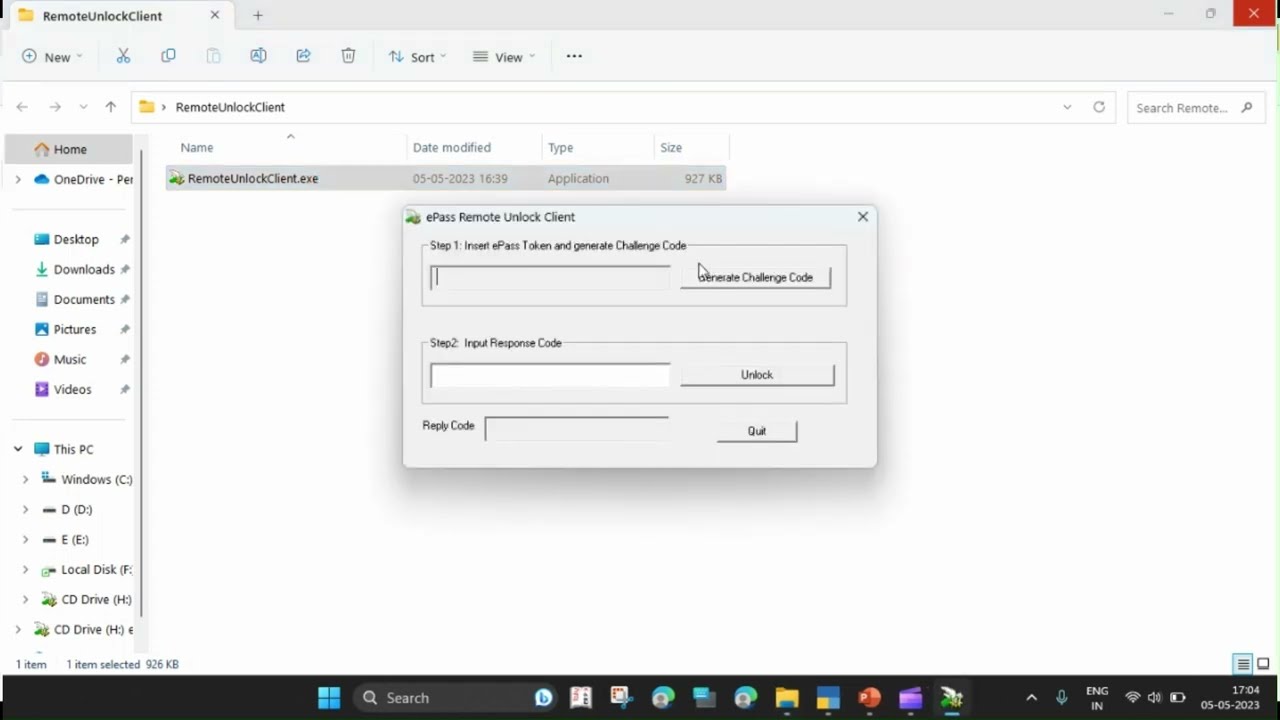Viewport: 1280px width, 720px height.
Task: Close the RemoteUnlockClient tab
Action: (x=214, y=16)
